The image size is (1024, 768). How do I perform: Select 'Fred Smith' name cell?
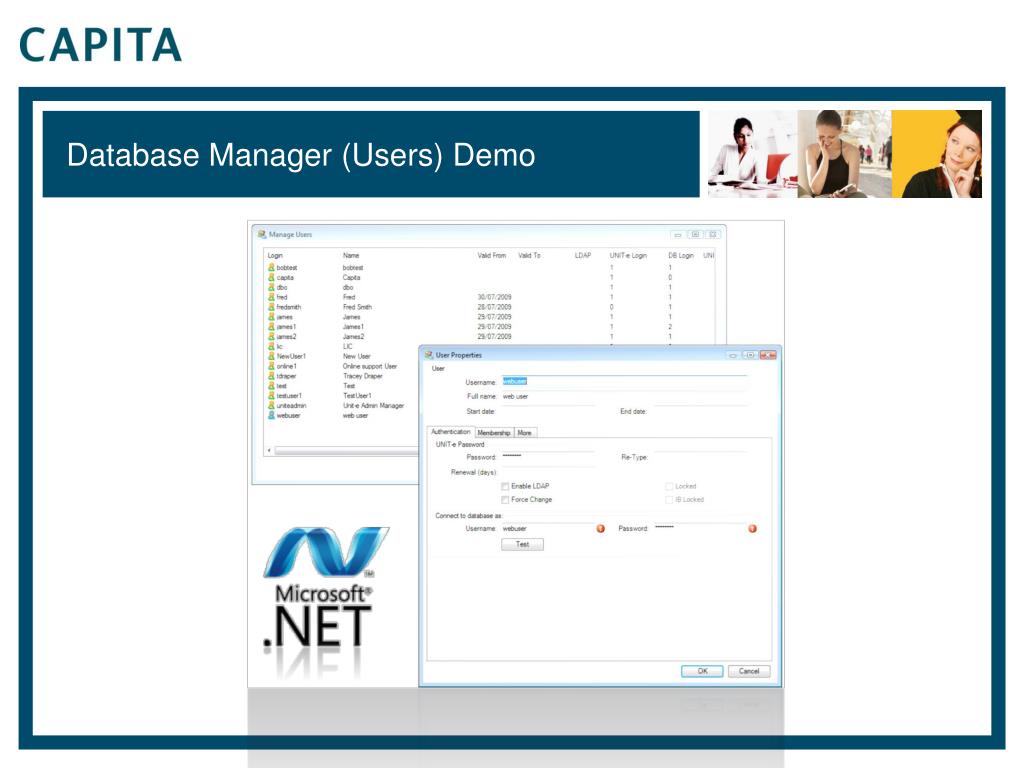click(x=357, y=306)
